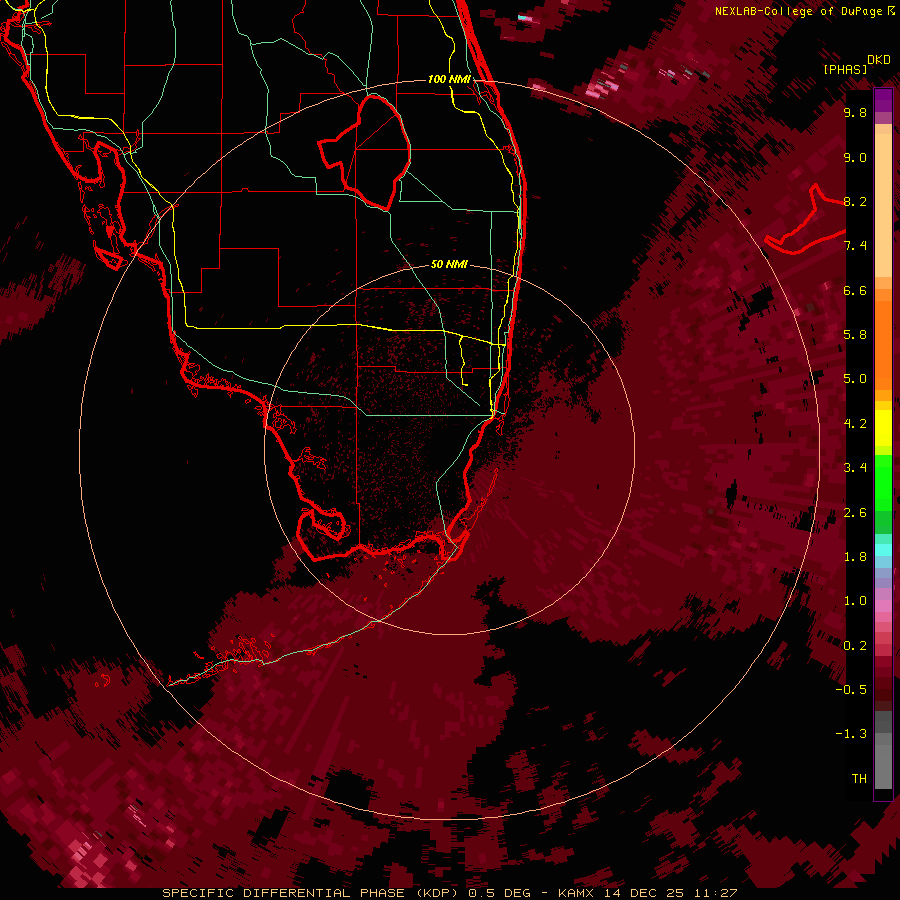Click the 5.8 scale label

855,335
